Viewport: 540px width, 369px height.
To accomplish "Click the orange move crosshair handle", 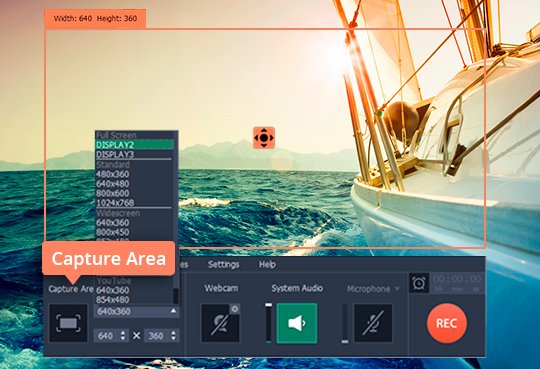I will point(264,138).
